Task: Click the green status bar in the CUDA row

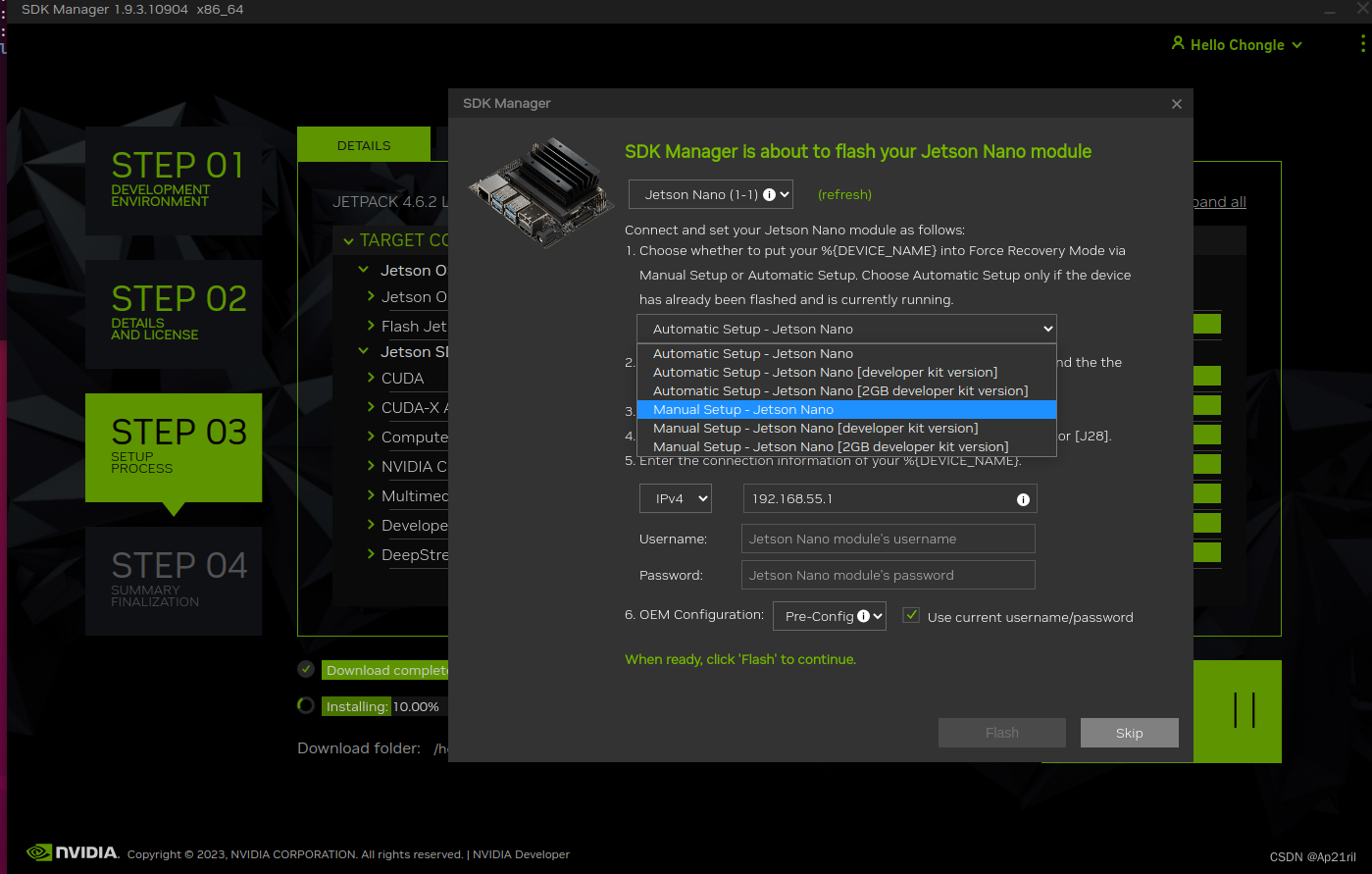Action: pyautogui.click(x=1207, y=376)
